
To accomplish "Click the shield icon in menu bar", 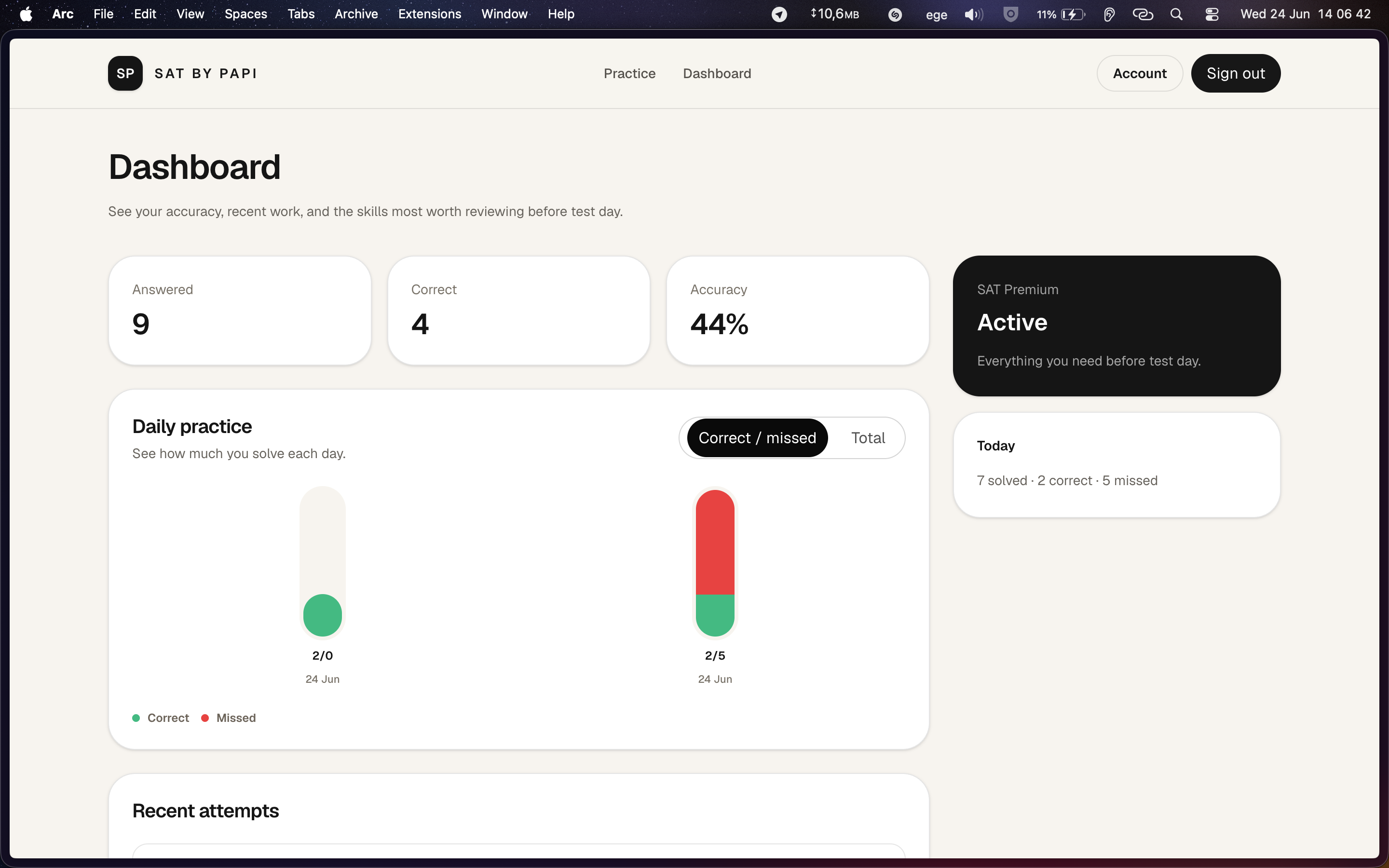I will pos(1011,14).
